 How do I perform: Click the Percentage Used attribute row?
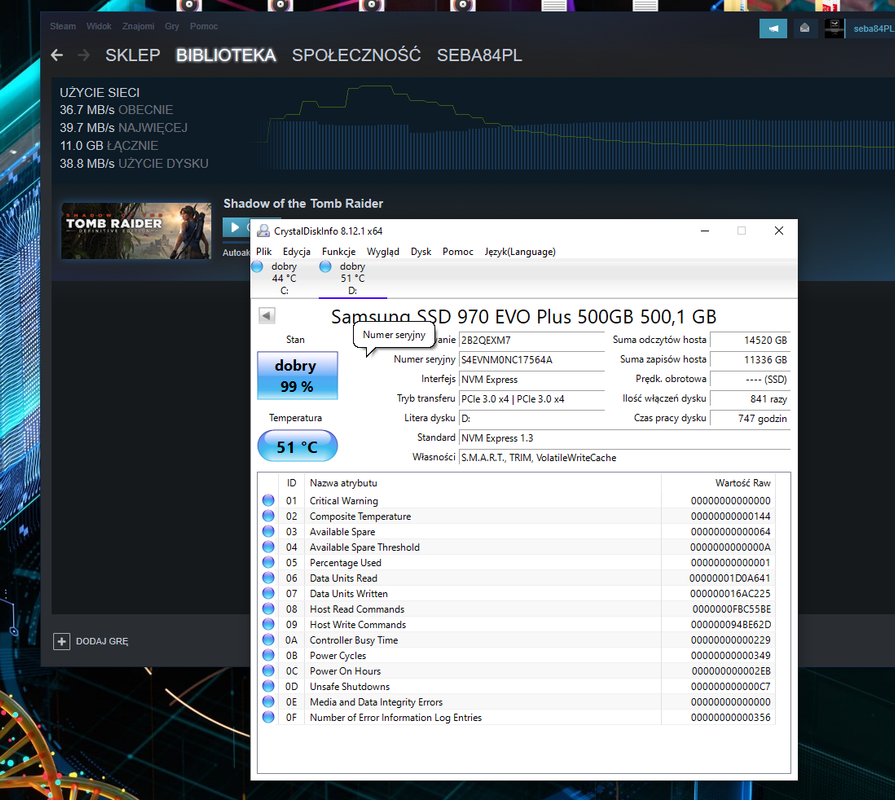click(x=517, y=563)
